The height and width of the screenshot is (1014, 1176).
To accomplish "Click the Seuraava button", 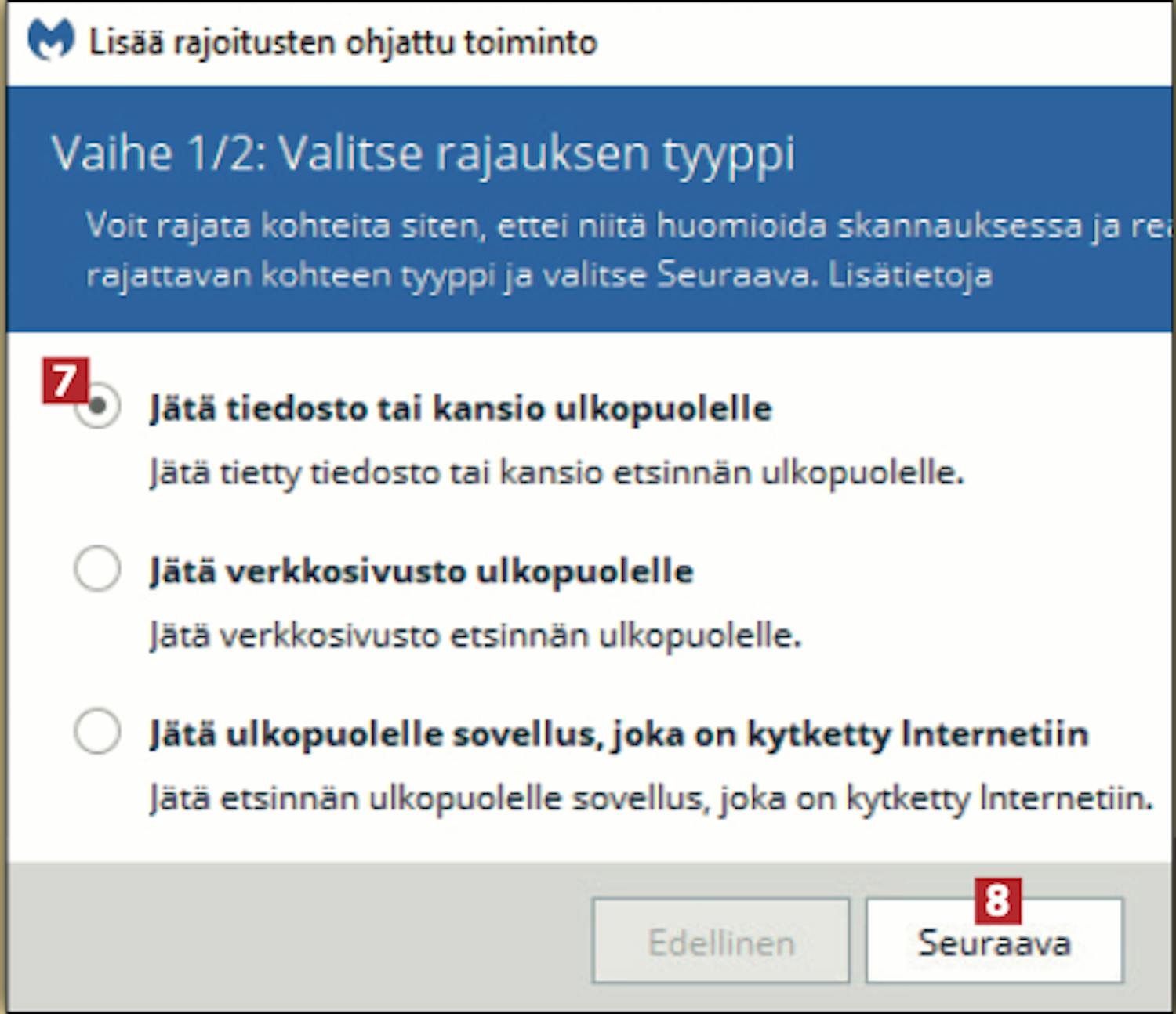I will (x=994, y=940).
